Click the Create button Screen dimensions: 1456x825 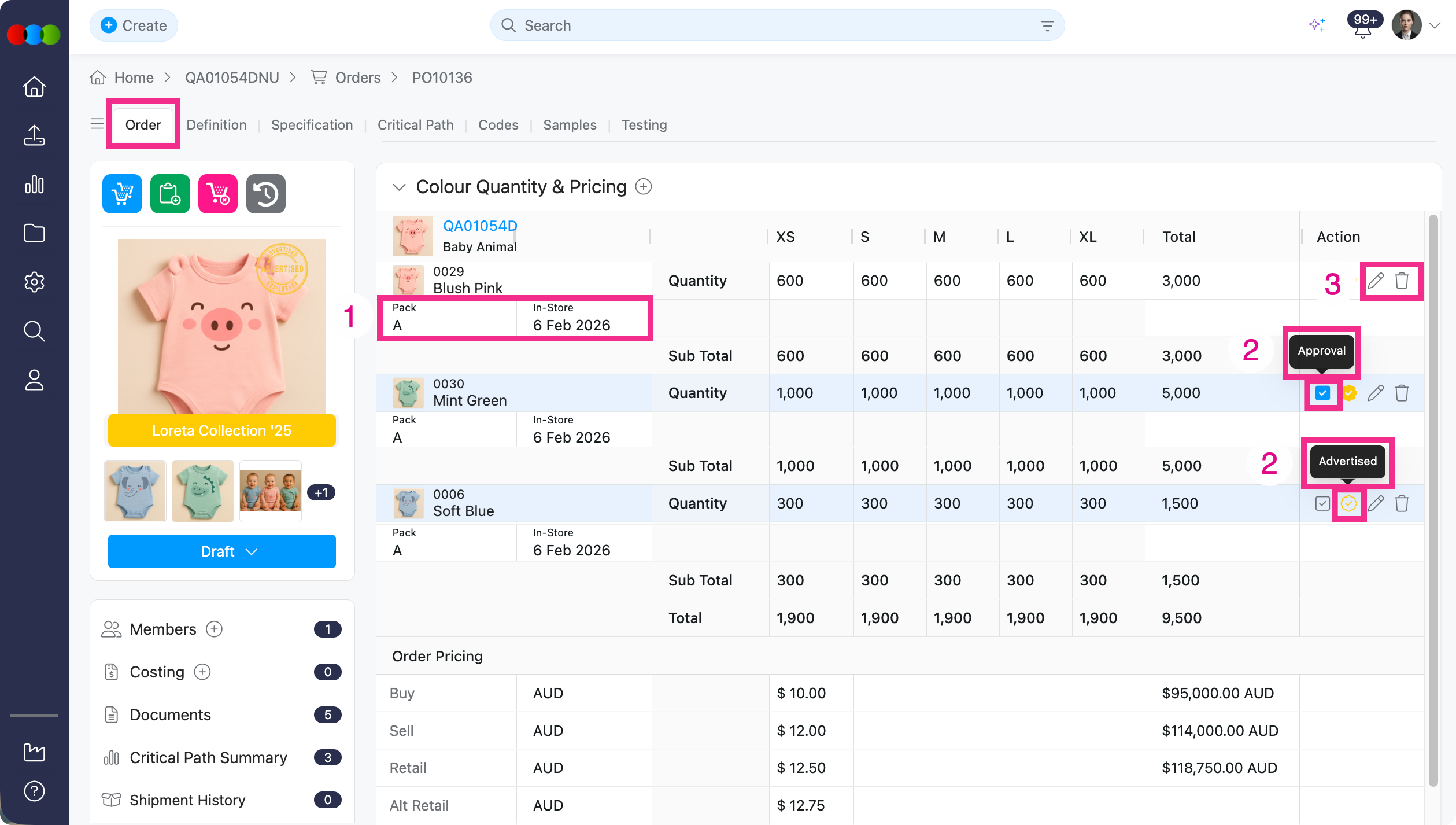[134, 25]
